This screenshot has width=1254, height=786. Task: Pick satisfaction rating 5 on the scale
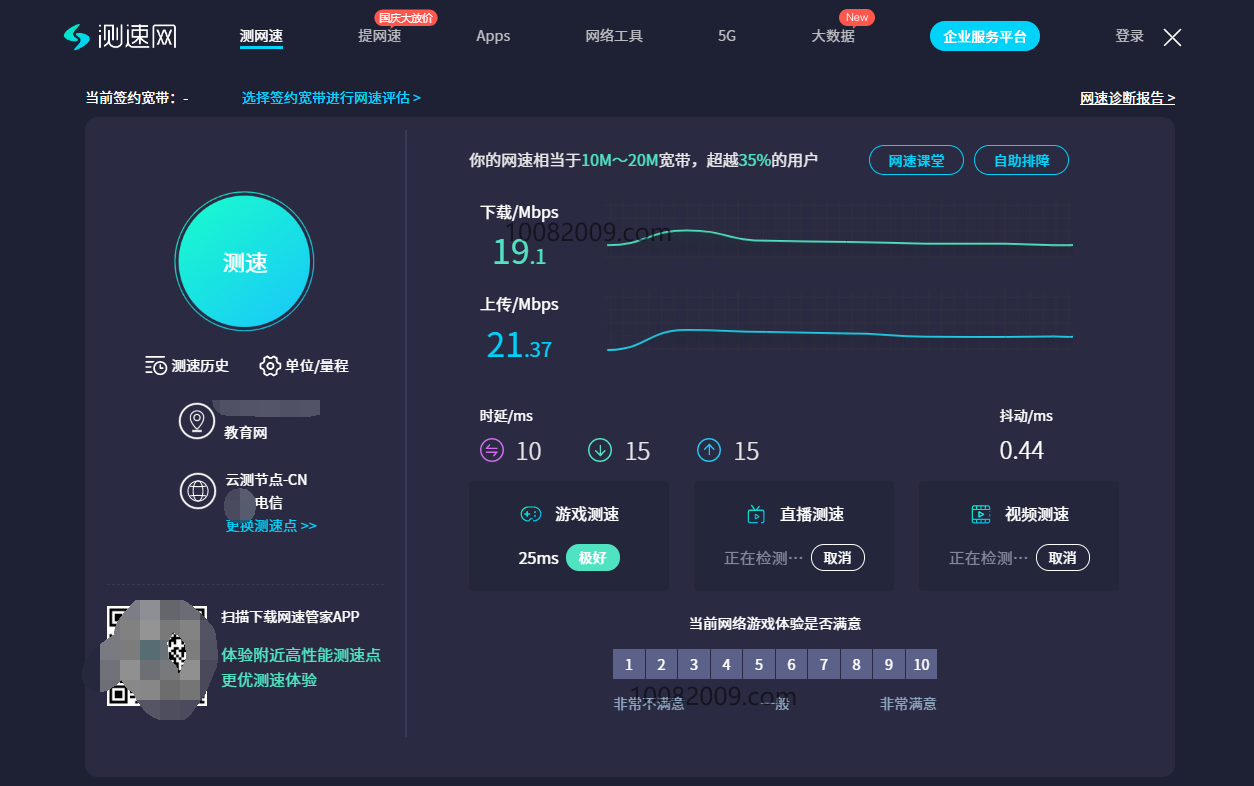tap(759, 663)
